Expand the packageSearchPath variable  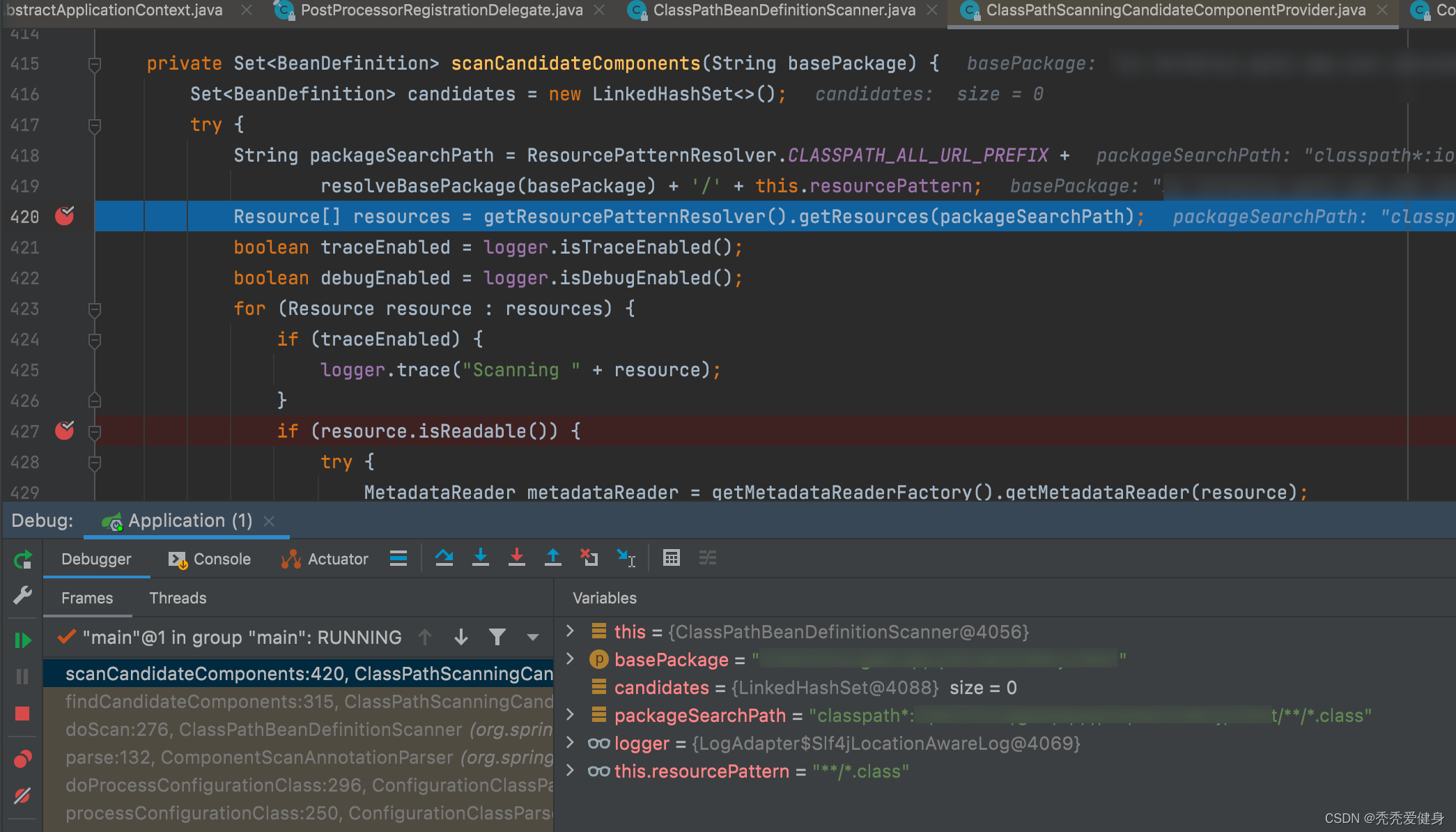point(571,715)
